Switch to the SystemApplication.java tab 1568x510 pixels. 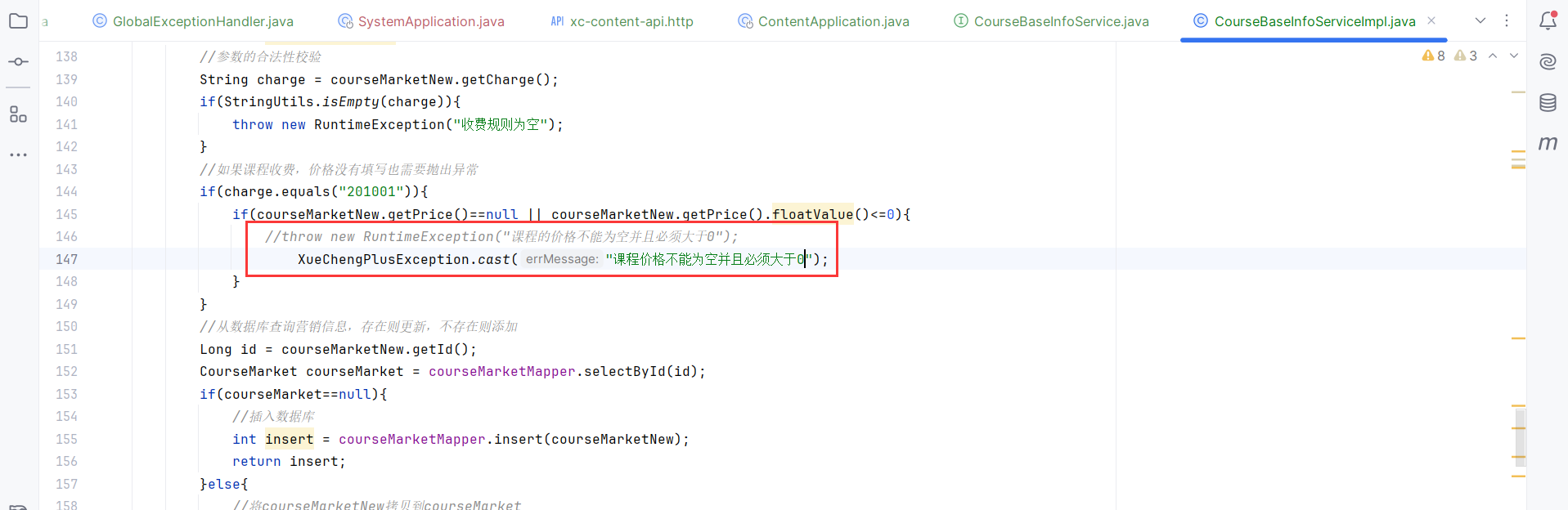[x=421, y=21]
